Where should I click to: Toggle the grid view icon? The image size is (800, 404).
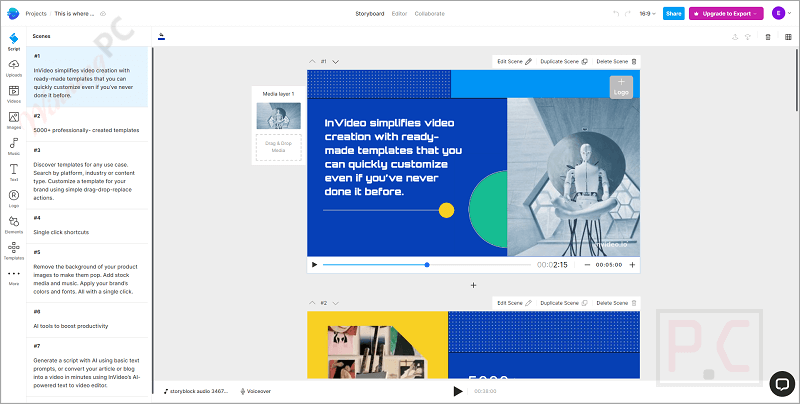coord(788,37)
